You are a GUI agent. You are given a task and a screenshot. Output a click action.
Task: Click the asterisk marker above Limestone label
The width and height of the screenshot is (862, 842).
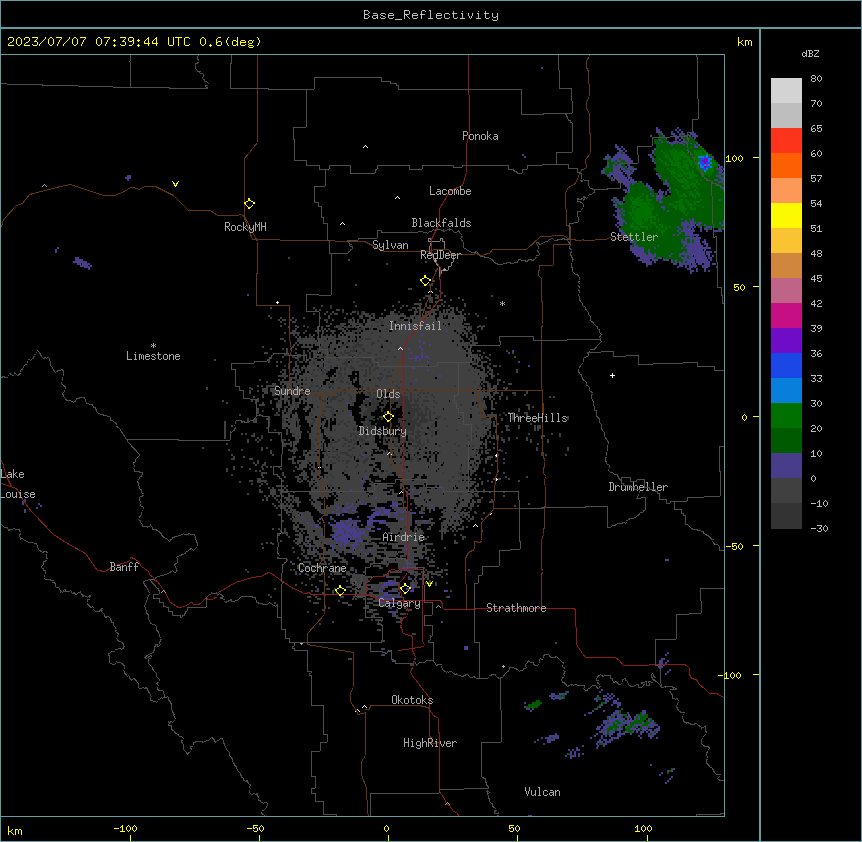[x=153, y=346]
